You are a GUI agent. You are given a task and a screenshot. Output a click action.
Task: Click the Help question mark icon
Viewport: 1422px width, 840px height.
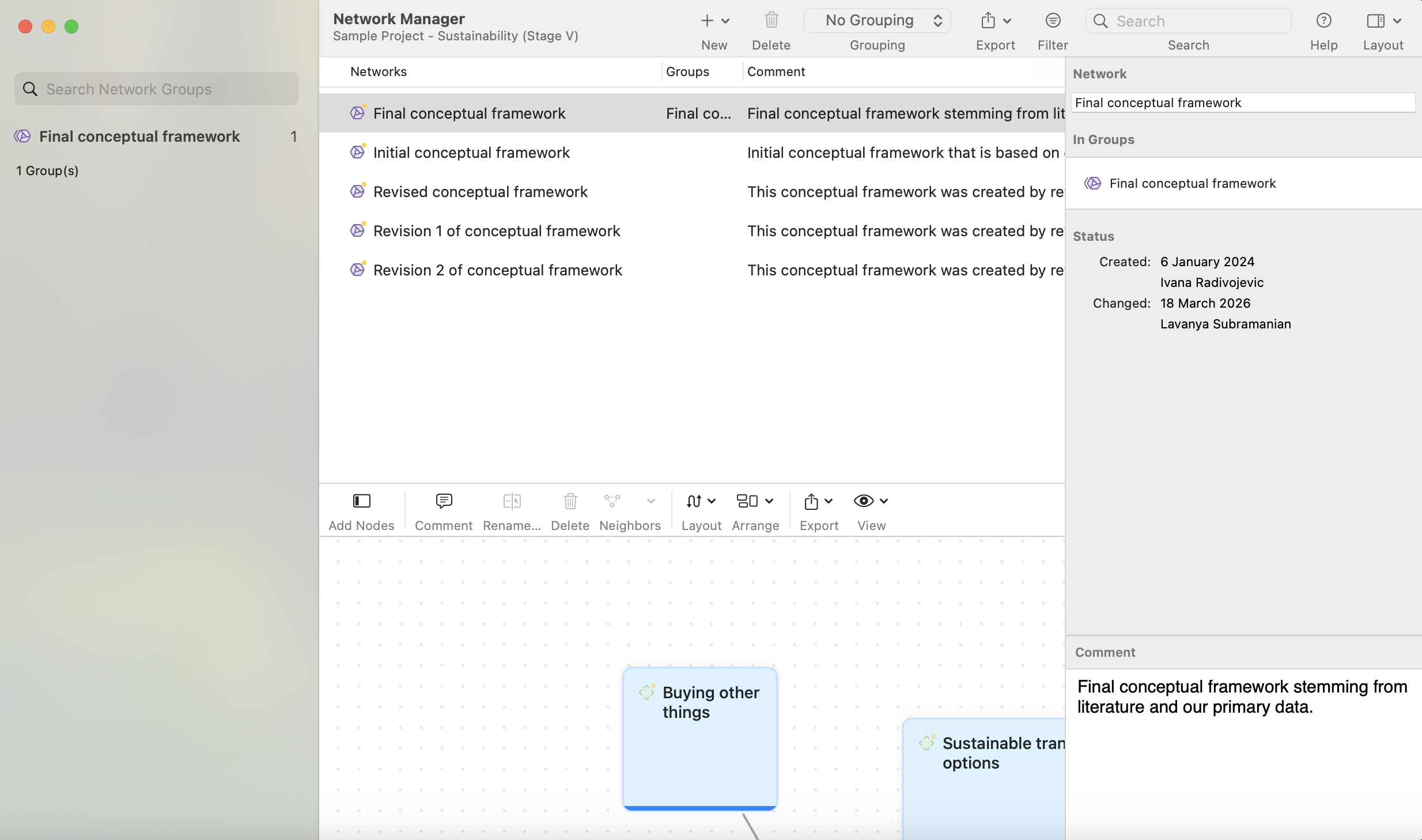point(1323,21)
